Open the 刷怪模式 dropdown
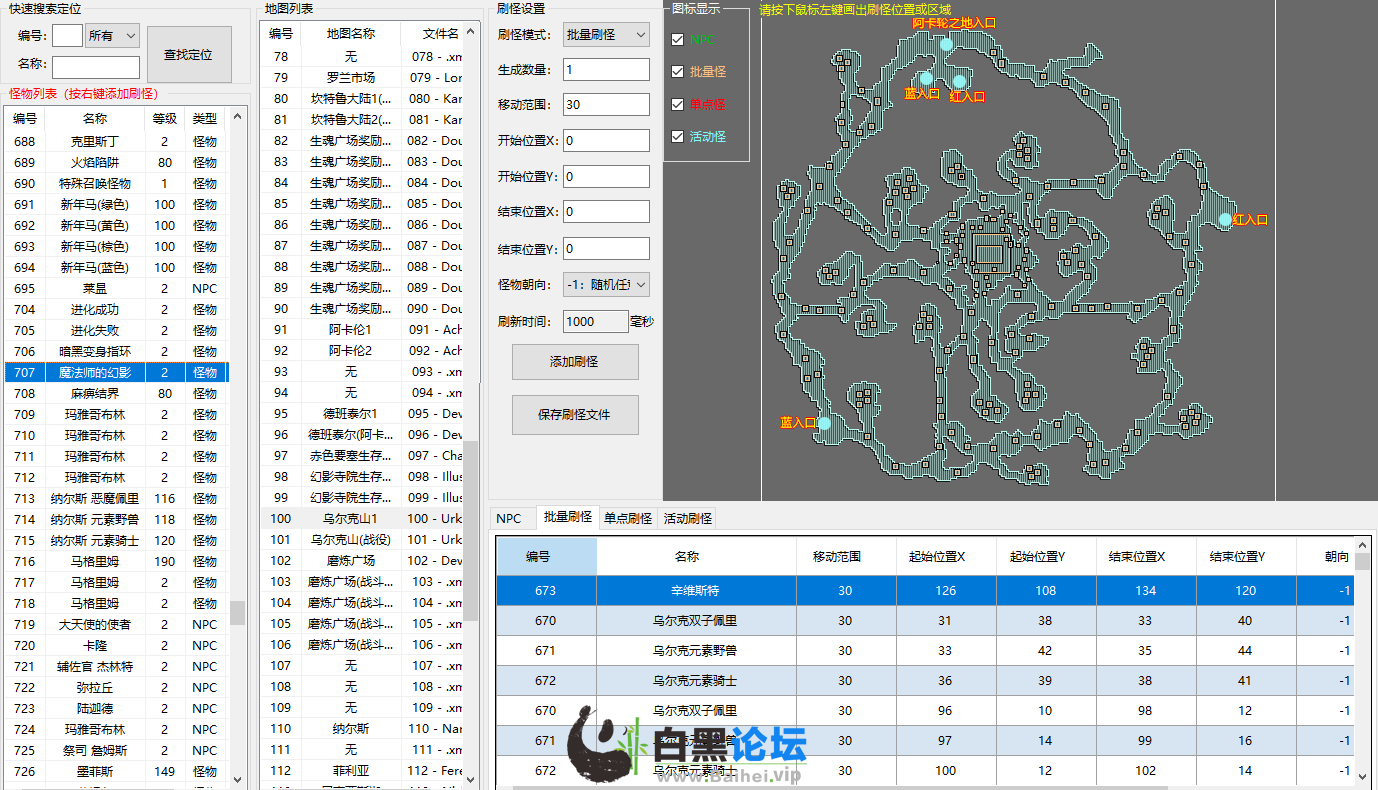Image resolution: width=1378 pixels, height=790 pixels. click(606, 35)
